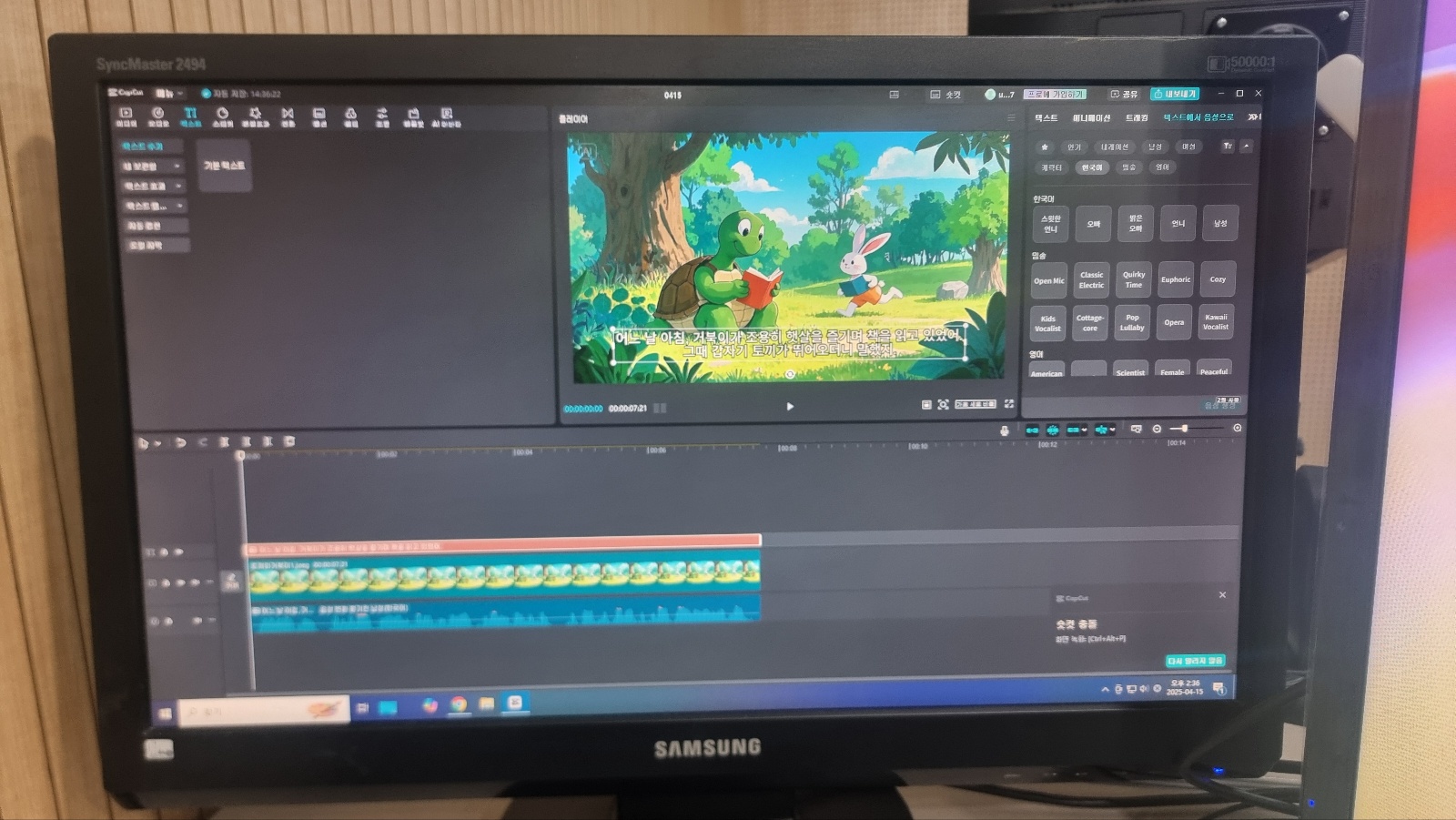
Task: Open the 메뉴 dropdown next to CapCut logo
Action: (167, 94)
